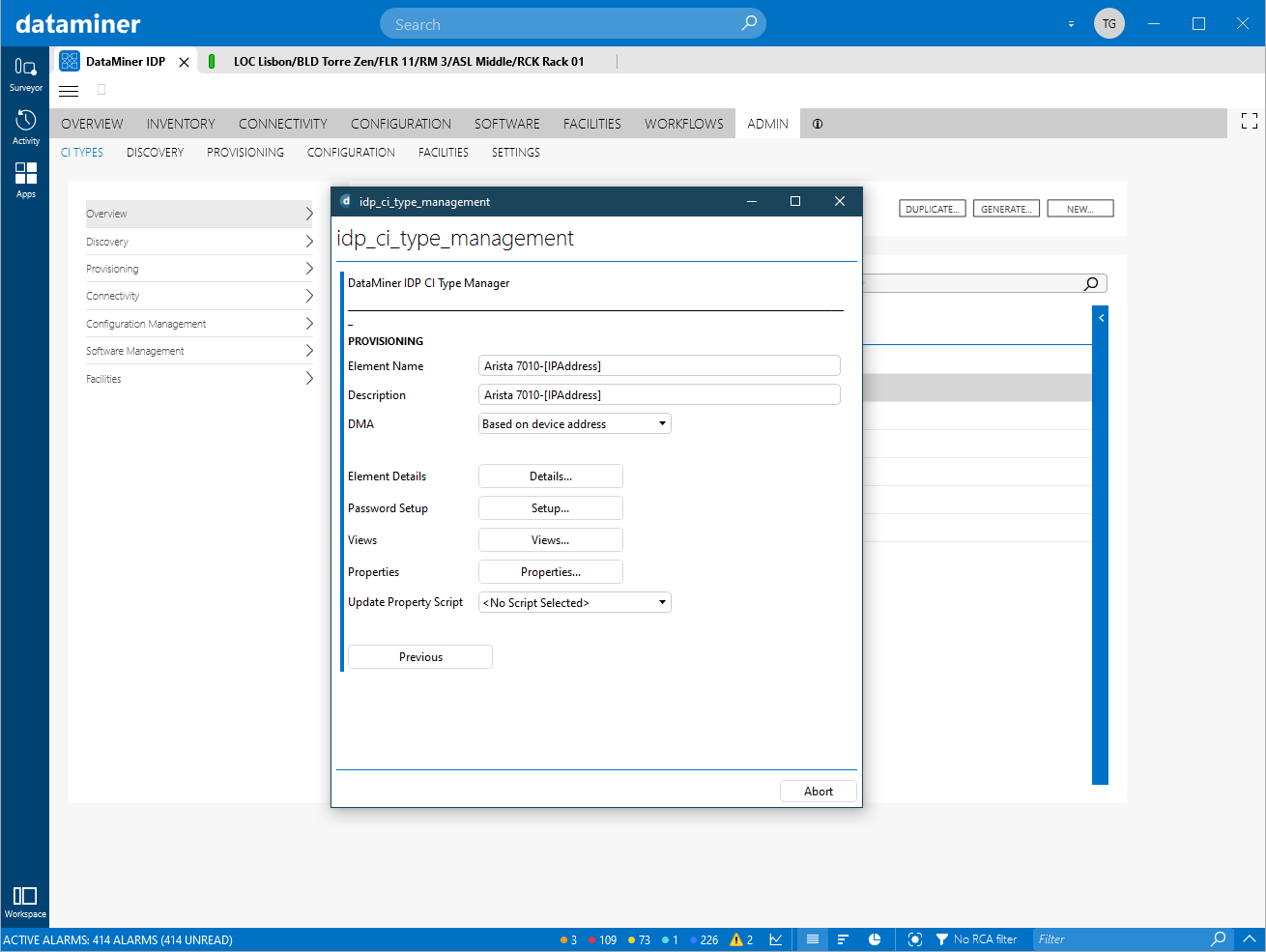This screenshot has width=1266, height=952.
Task: Expand the Discovery row chevron
Action: (309, 241)
